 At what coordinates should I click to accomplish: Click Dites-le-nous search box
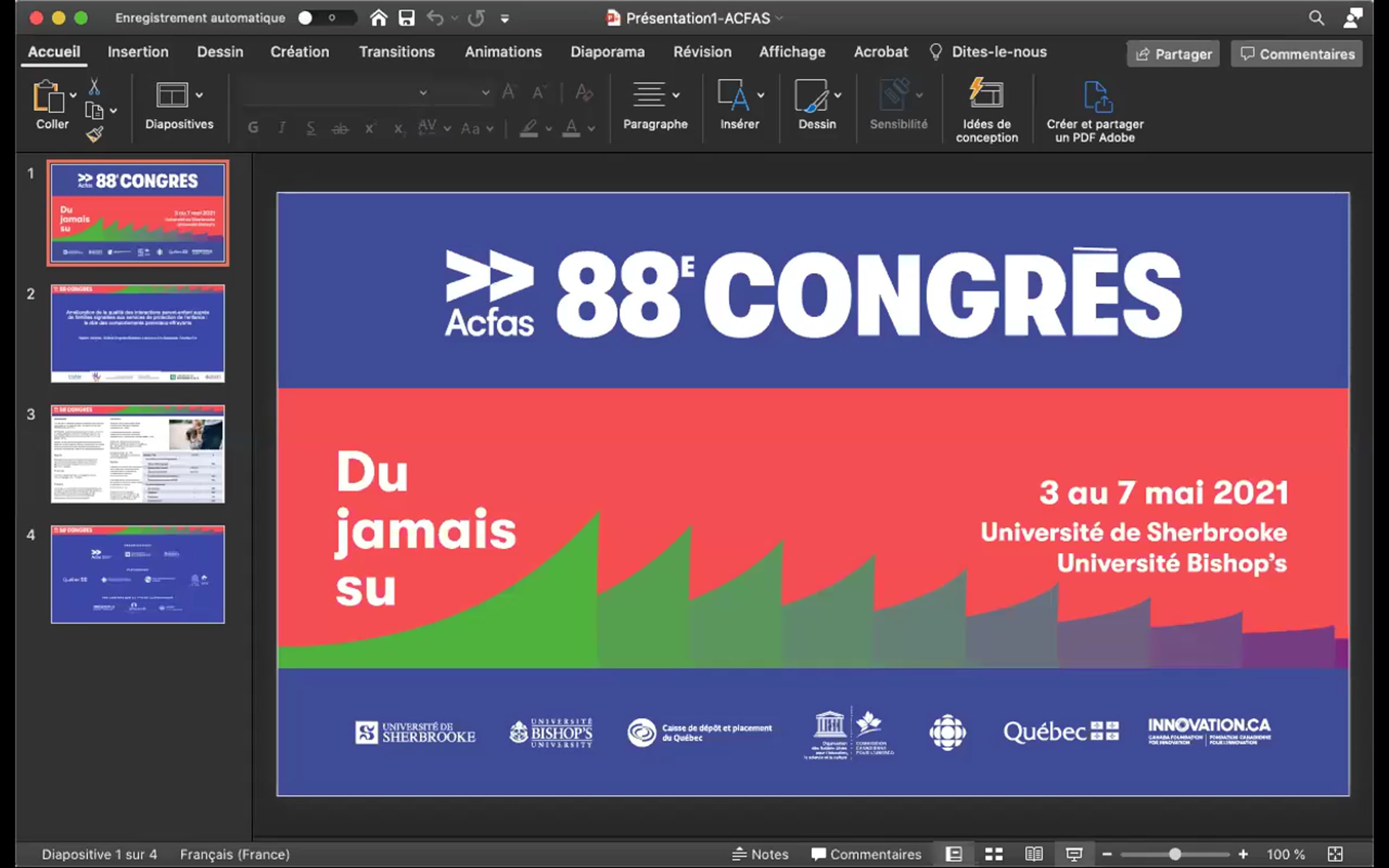click(989, 52)
